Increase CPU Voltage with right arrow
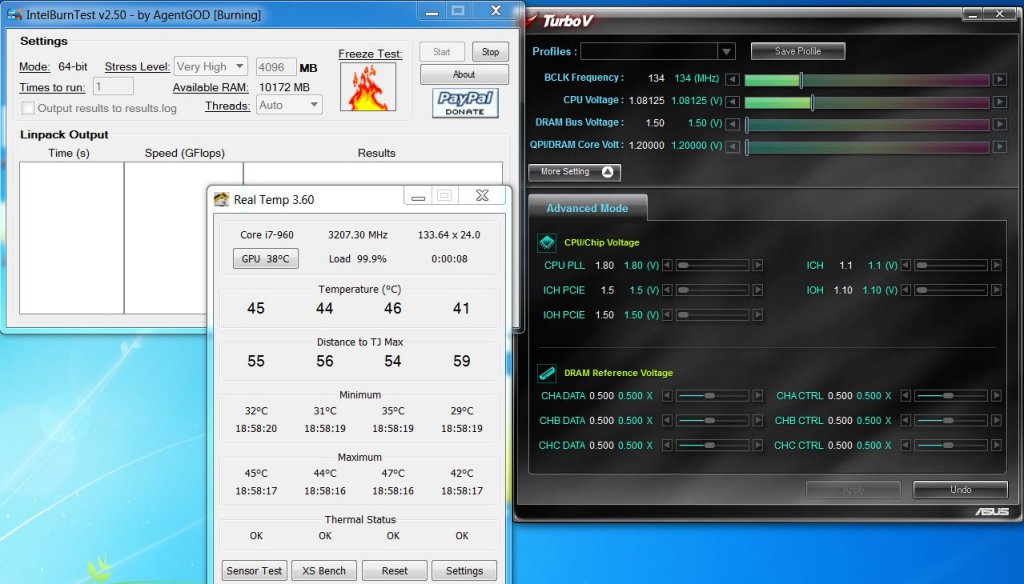The height and width of the screenshot is (584, 1024). pos(999,102)
